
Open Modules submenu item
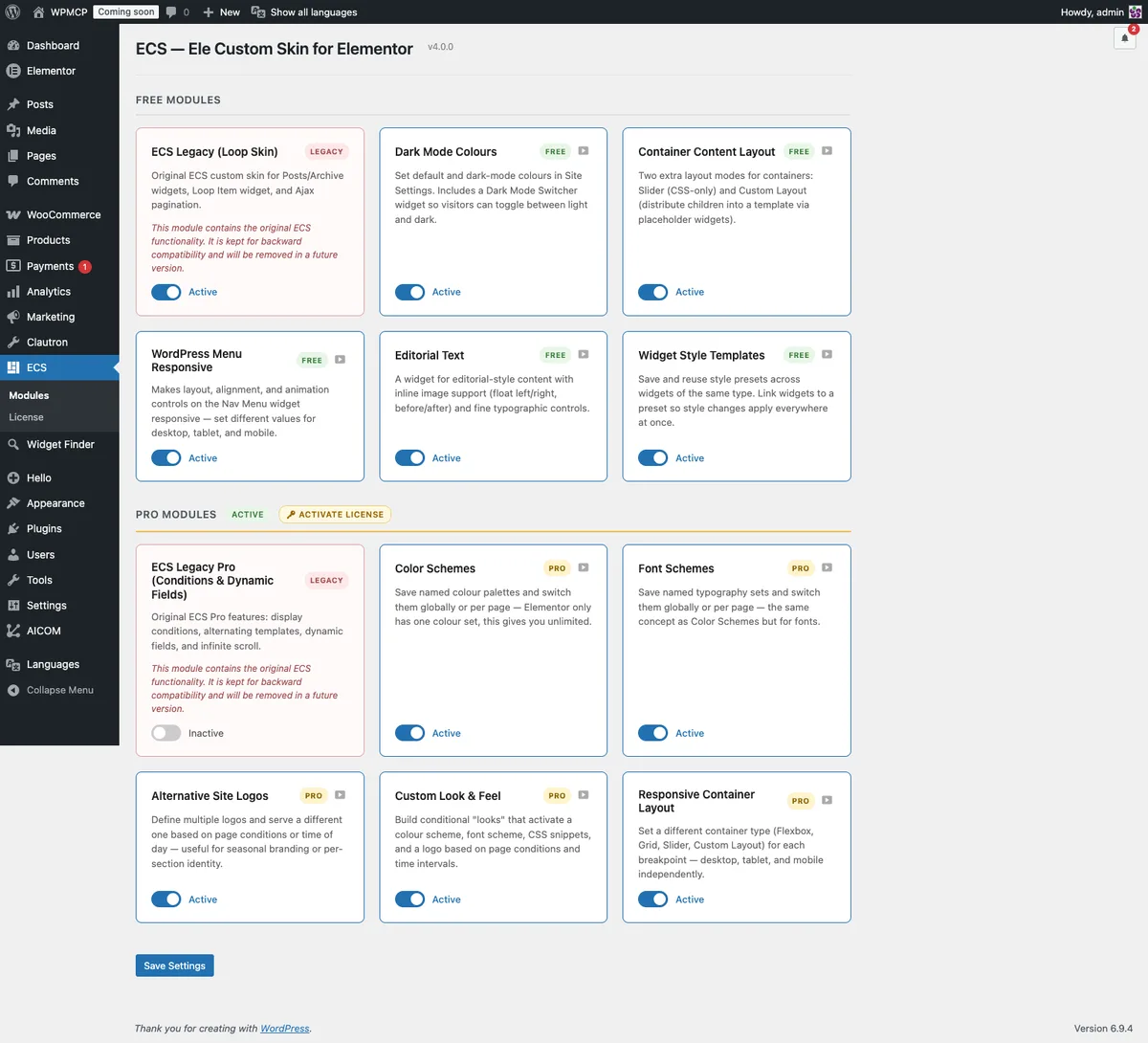[x=29, y=395]
